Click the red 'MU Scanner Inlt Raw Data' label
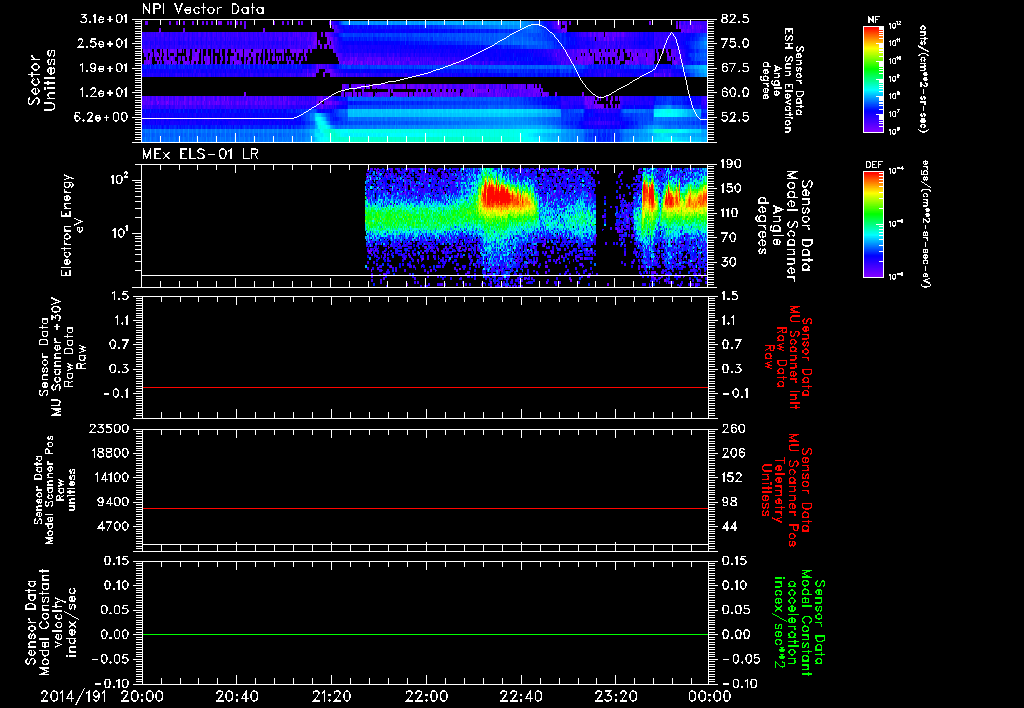1024x708 pixels. coord(788,357)
